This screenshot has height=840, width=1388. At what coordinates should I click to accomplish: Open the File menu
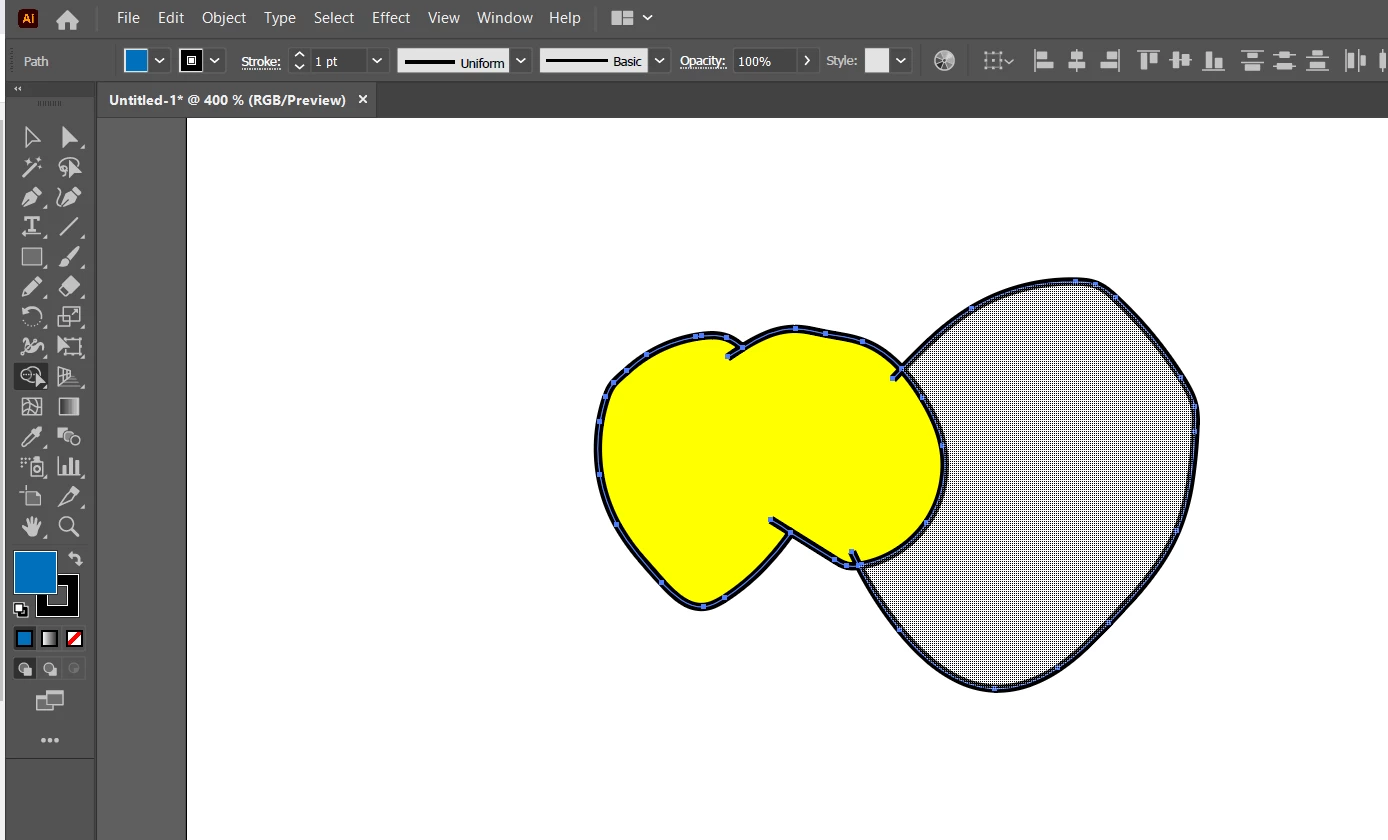128,18
